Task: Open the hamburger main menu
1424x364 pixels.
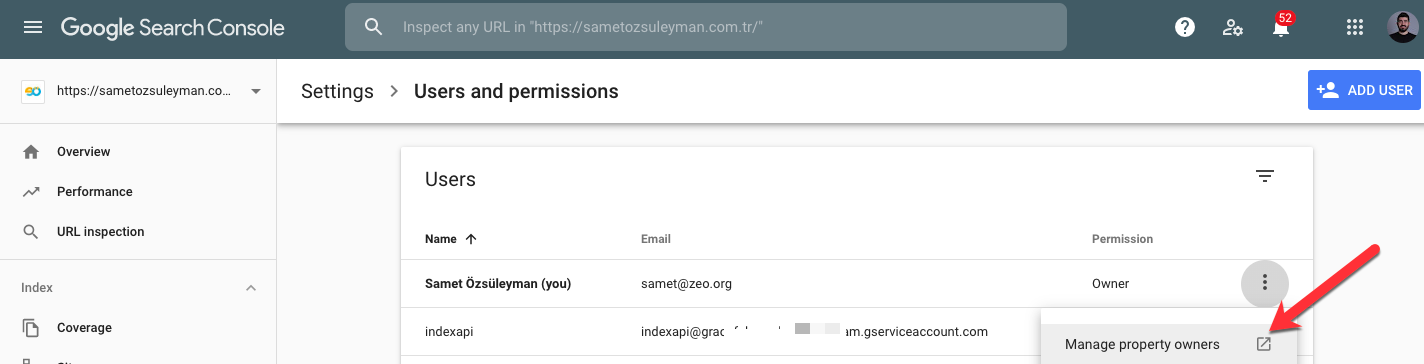Action: pos(33,28)
